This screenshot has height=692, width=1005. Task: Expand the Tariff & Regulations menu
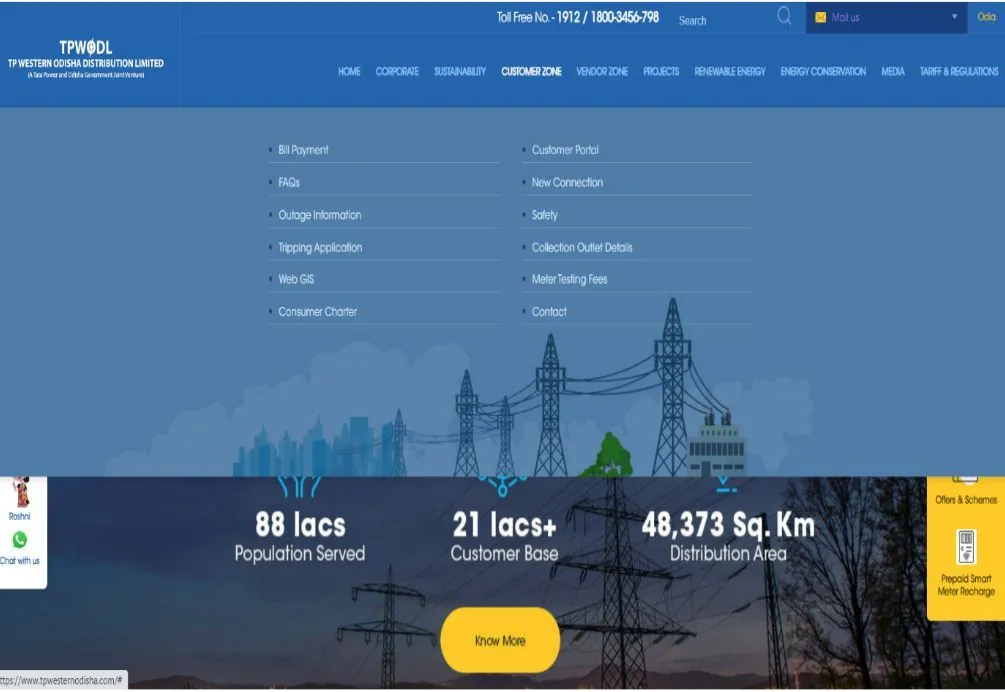tap(958, 72)
